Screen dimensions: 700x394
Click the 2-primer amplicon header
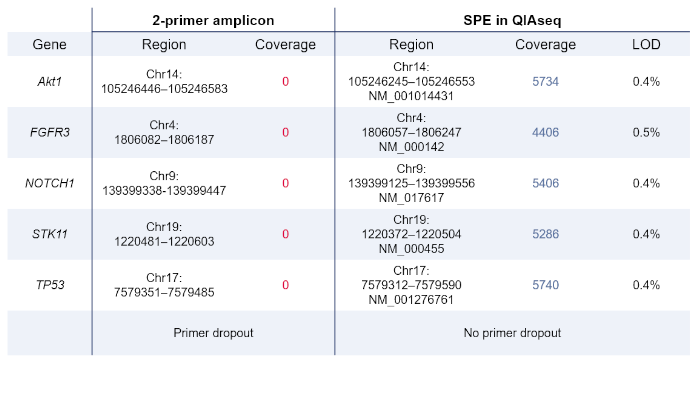point(213,21)
